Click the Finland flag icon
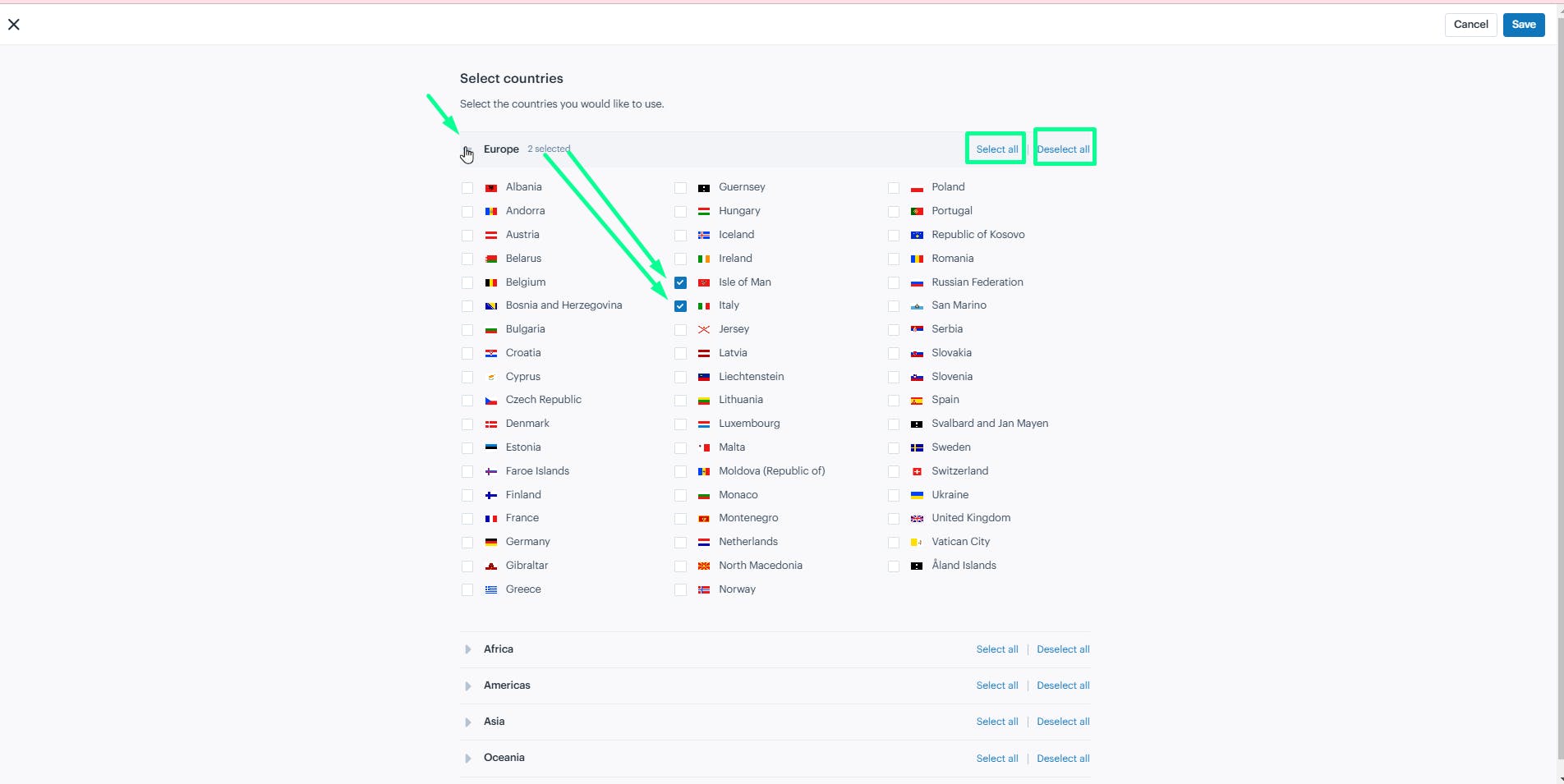This screenshot has height=784, width=1564. tap(491, 495)
